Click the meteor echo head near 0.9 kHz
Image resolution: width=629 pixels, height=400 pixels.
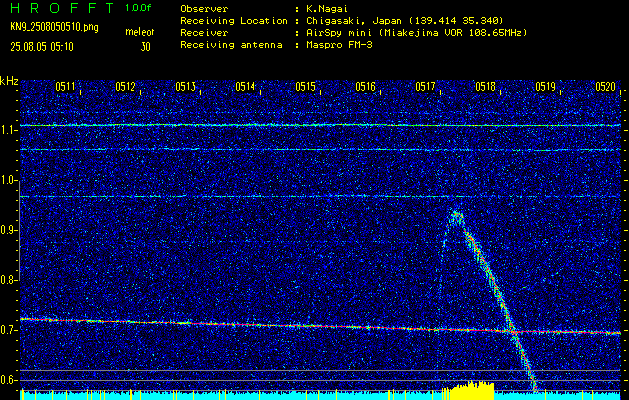click(456, 216)
